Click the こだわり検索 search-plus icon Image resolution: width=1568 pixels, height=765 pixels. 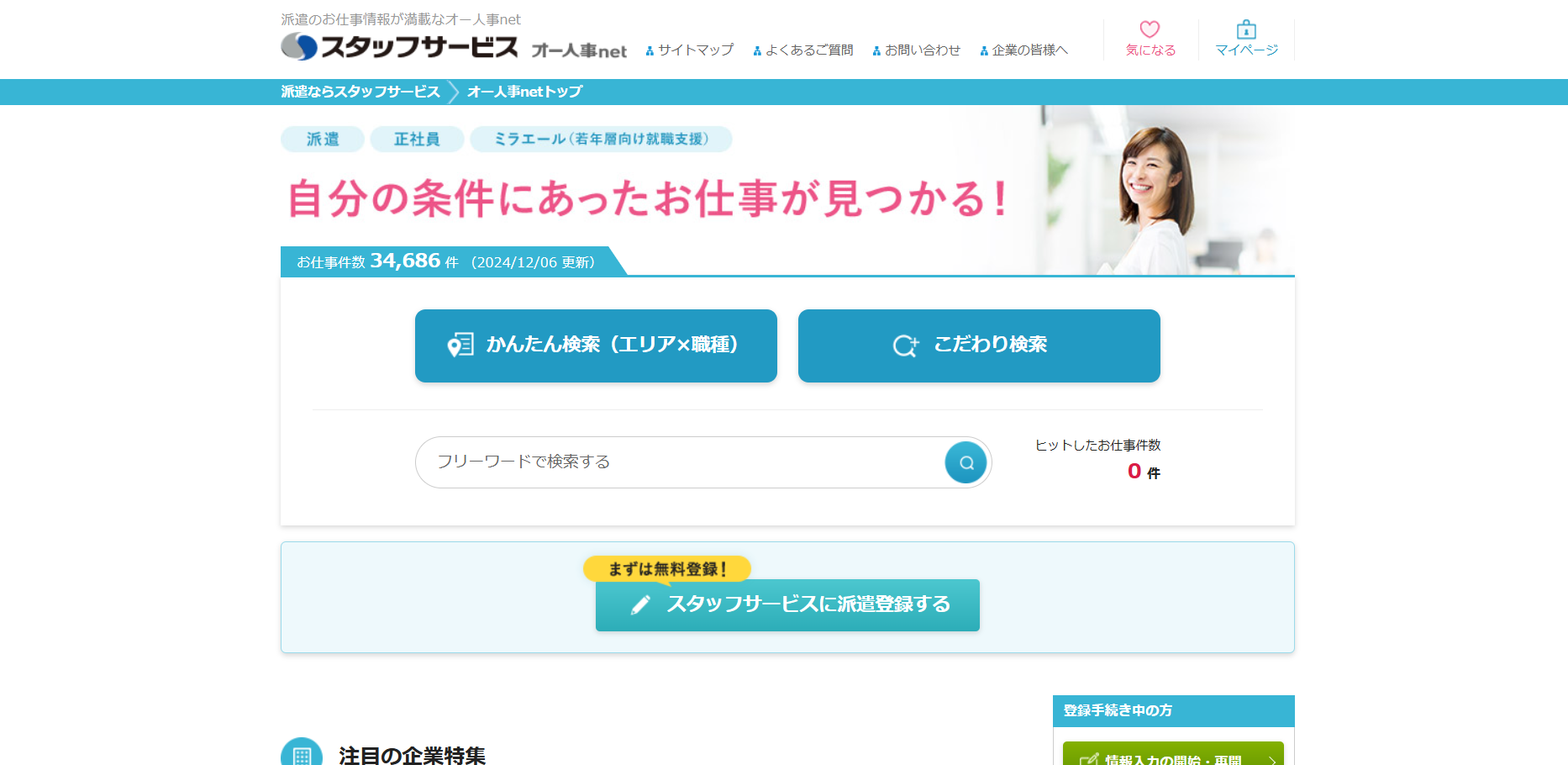(x=905, y=346)
